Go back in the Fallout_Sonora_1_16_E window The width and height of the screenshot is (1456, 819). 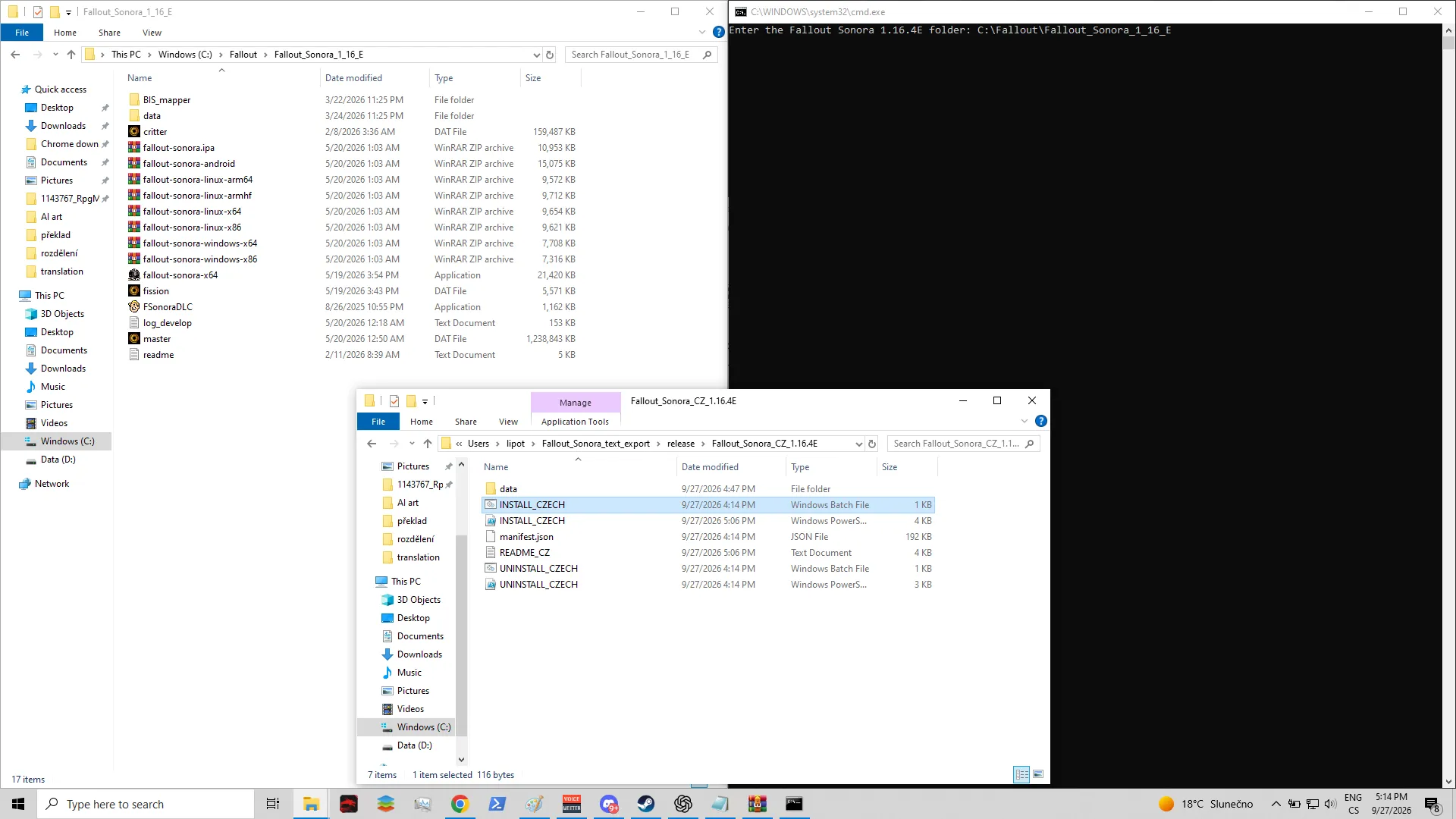15,55
